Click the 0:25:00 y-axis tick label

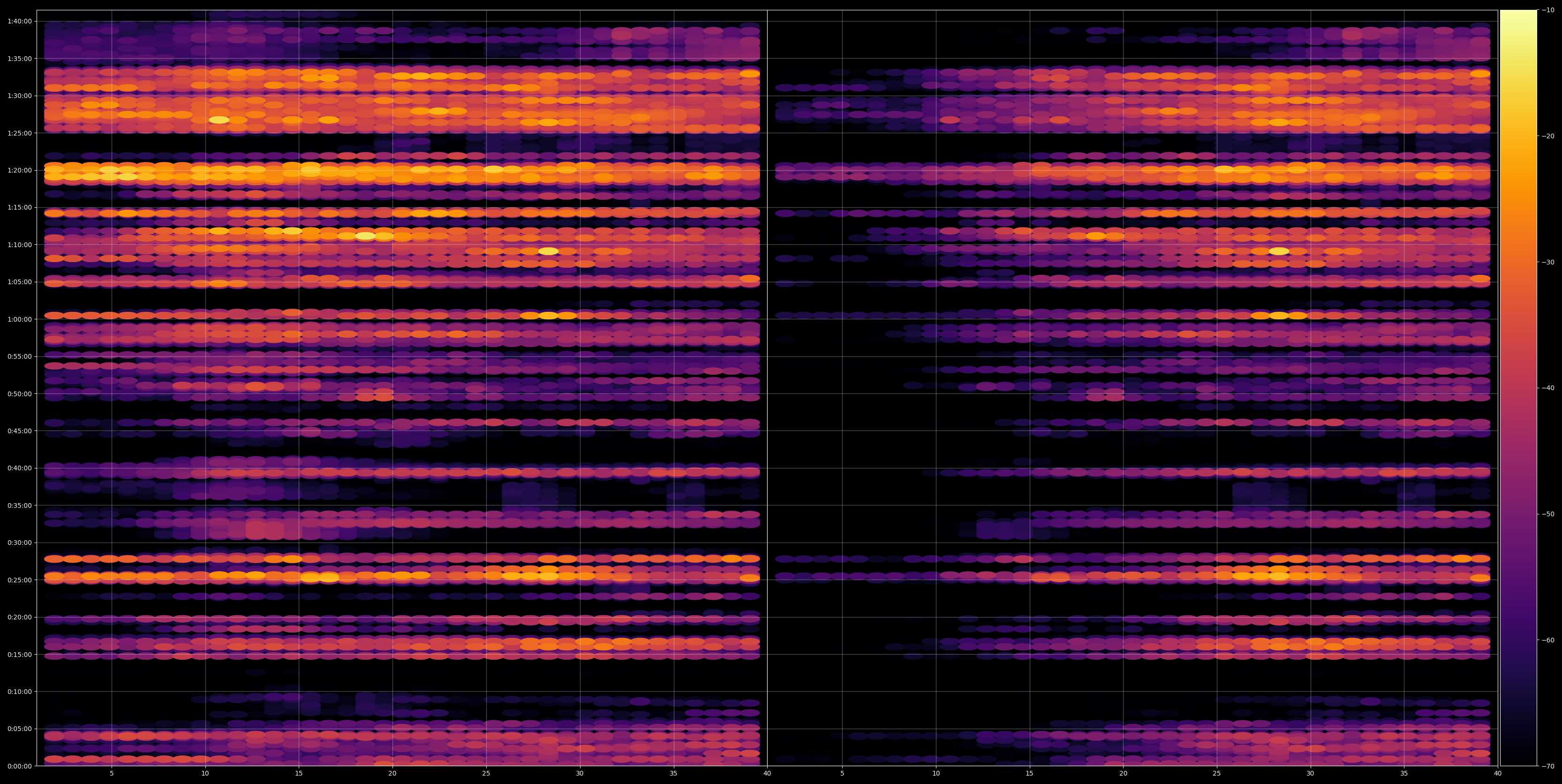(19, 580)
